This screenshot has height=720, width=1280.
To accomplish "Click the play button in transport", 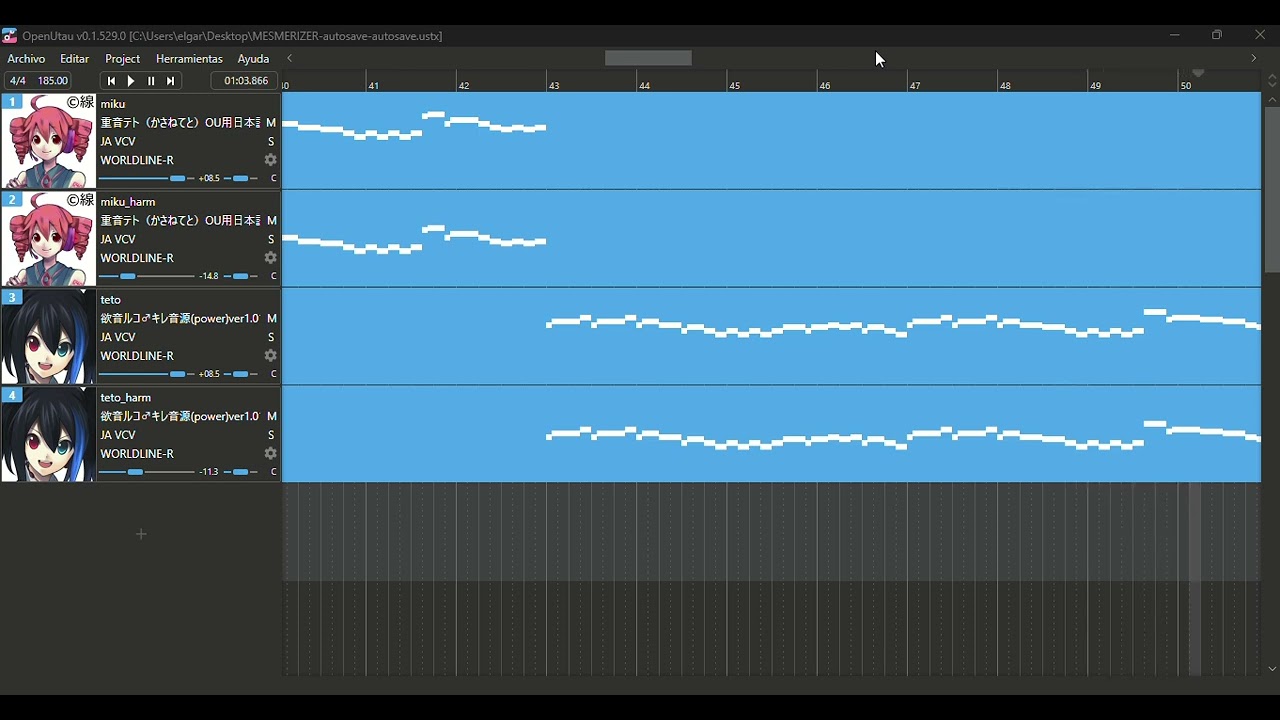I will coord(131,81).
